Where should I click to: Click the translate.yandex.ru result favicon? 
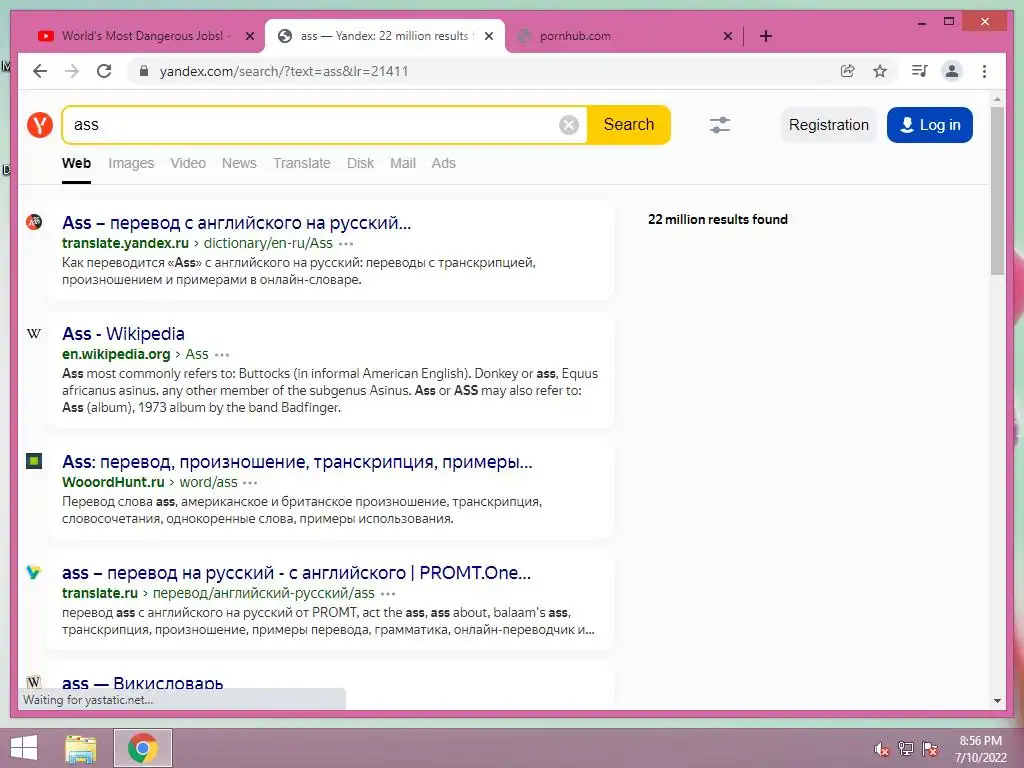(x=34, y=222)
